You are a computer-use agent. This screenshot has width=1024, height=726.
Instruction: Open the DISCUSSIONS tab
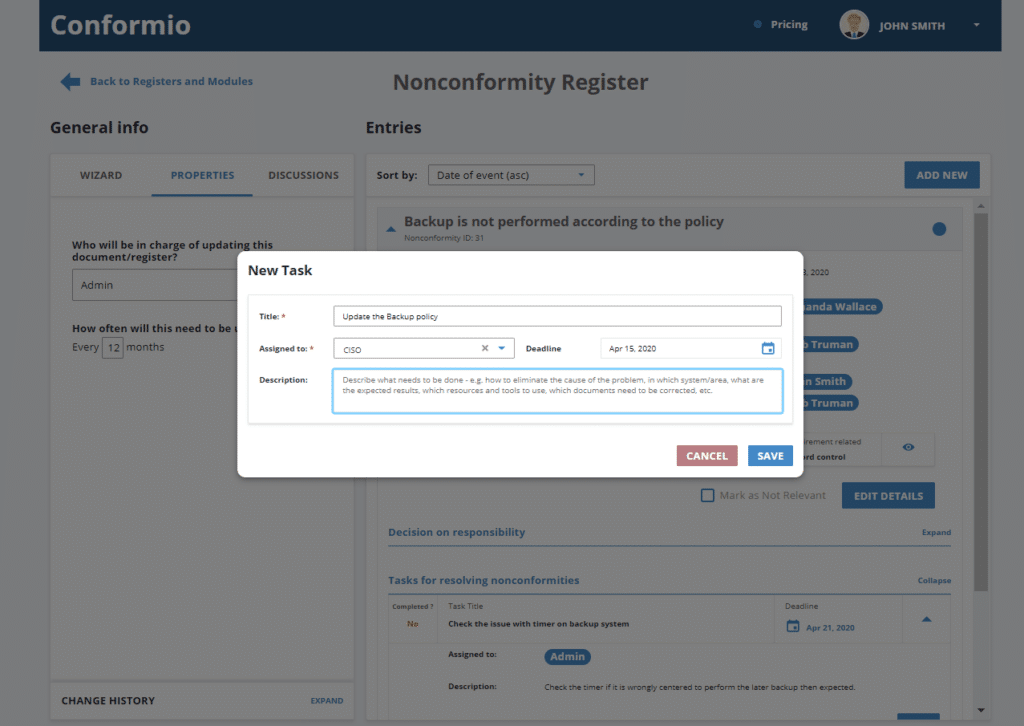pyautogui.click(x=303, y=175)
